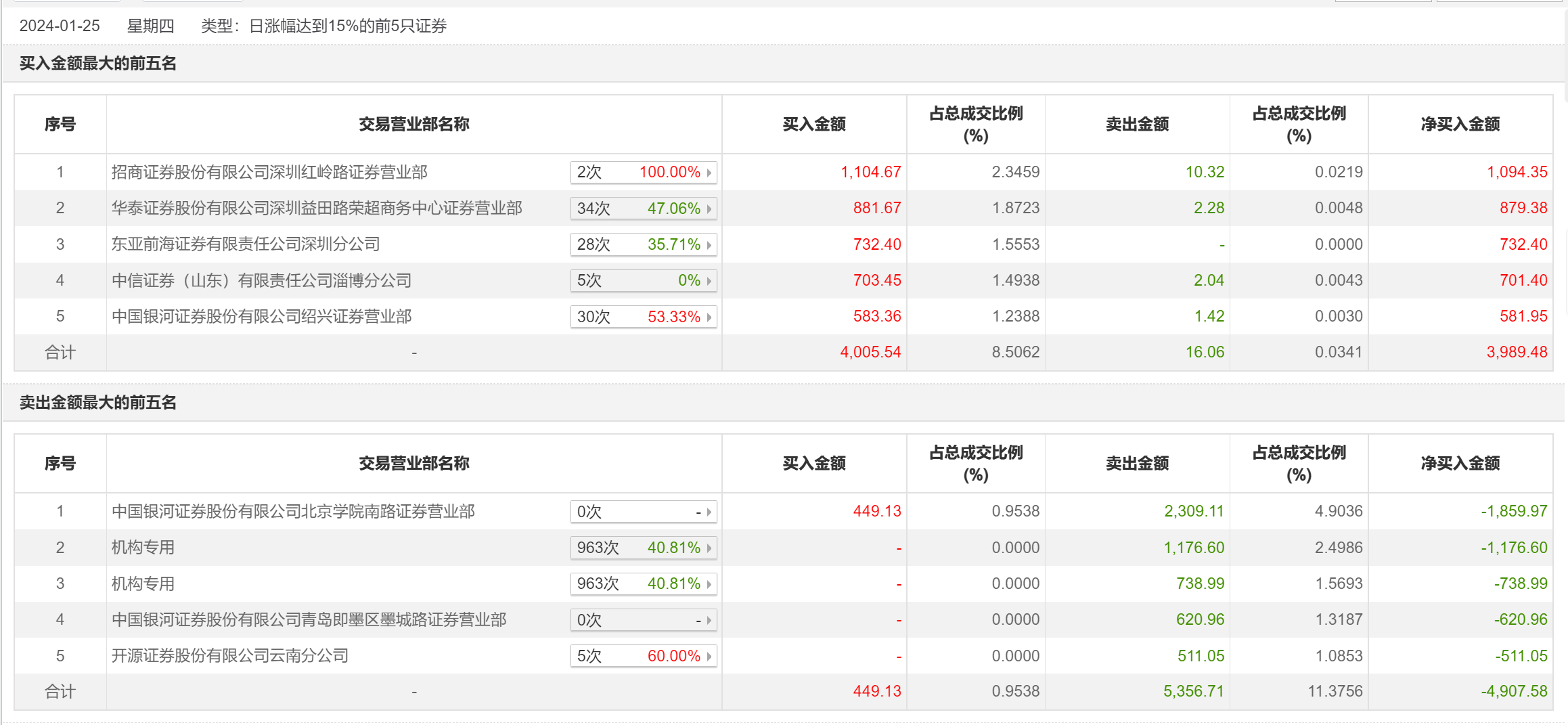Click arrow icon next to 53.33%
This screenshot has height=725, width=1568.
coord(709,317)
